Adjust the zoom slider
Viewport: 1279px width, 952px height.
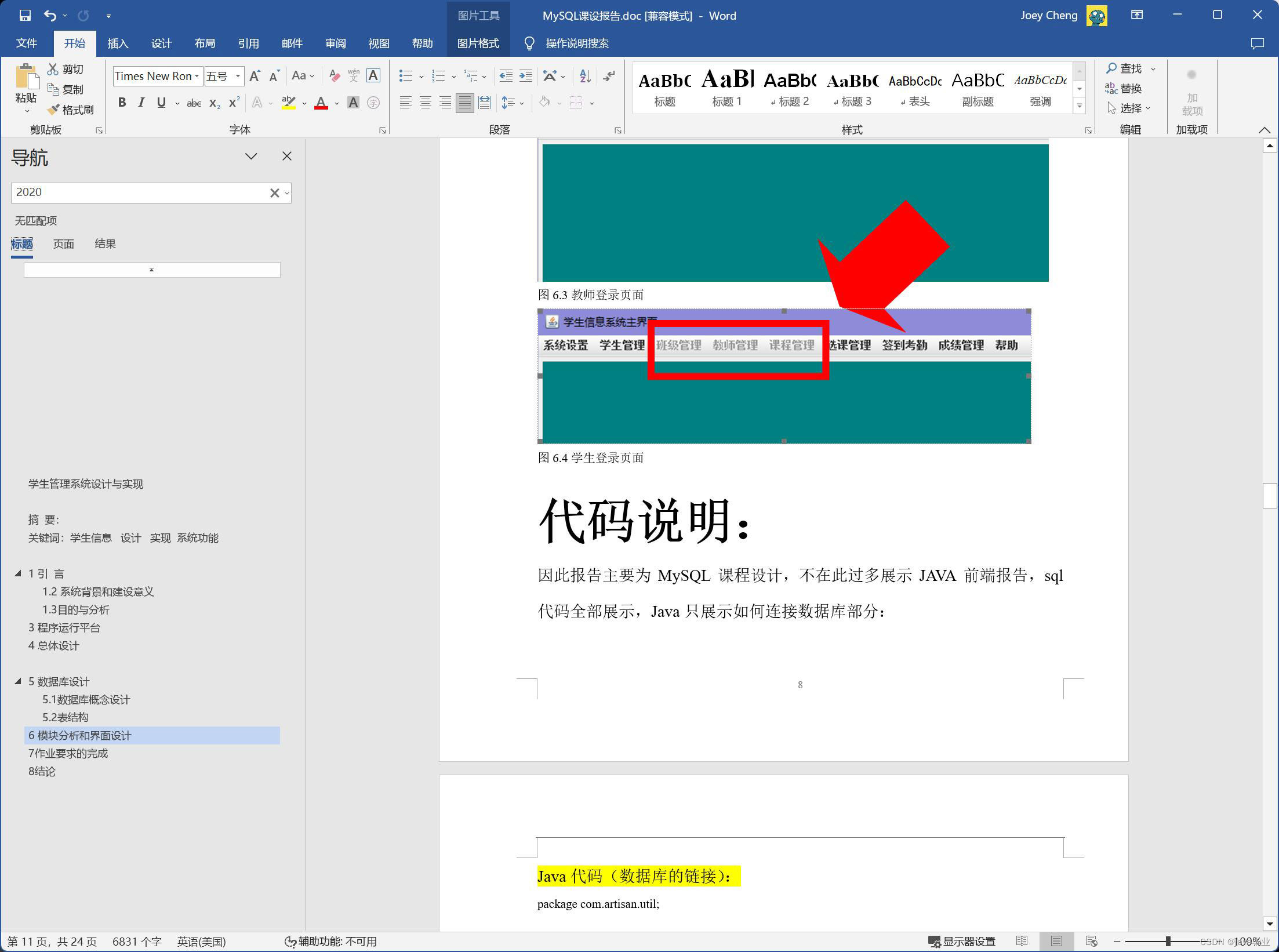(x=1167, y=942)
